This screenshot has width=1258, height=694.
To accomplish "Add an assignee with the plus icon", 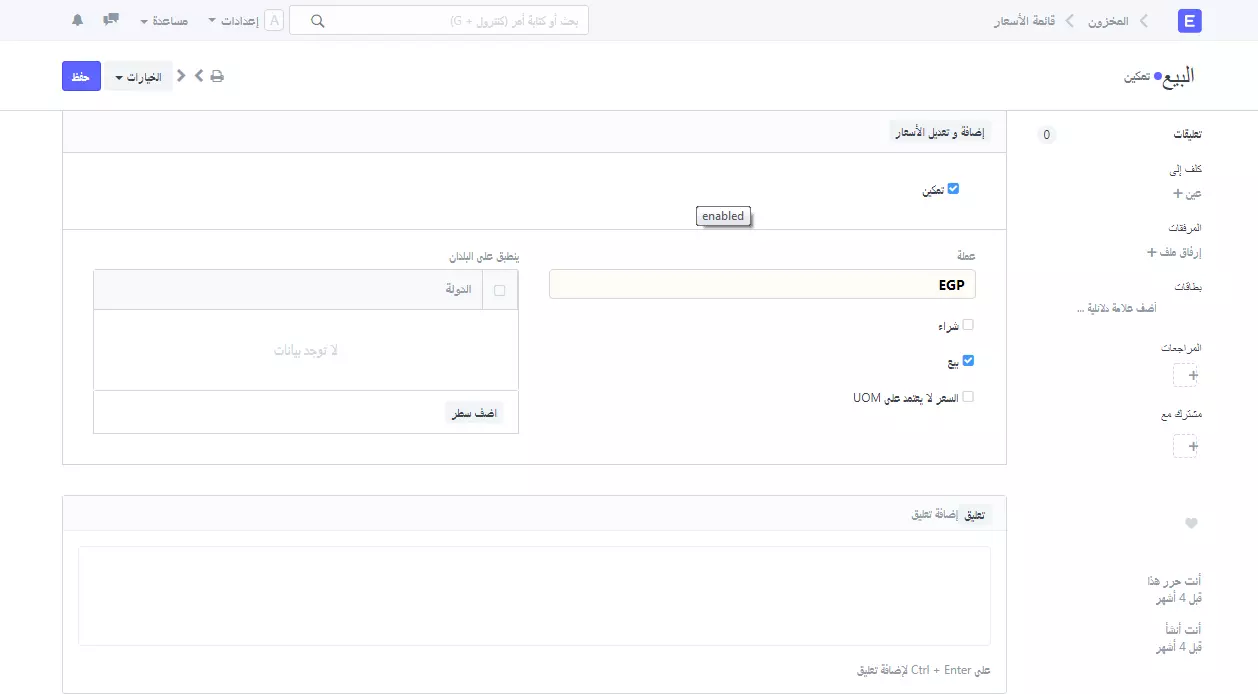I will pyautogui.click(x=1178, y=194).
